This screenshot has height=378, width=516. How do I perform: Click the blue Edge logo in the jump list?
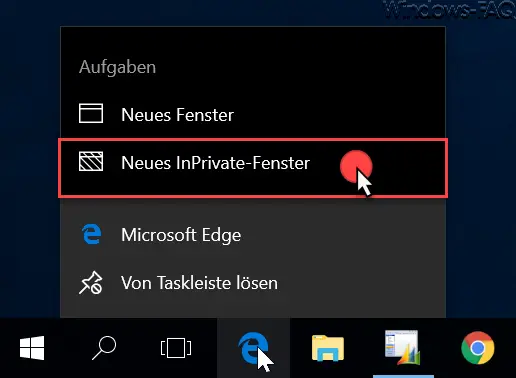tap(92, 234)
